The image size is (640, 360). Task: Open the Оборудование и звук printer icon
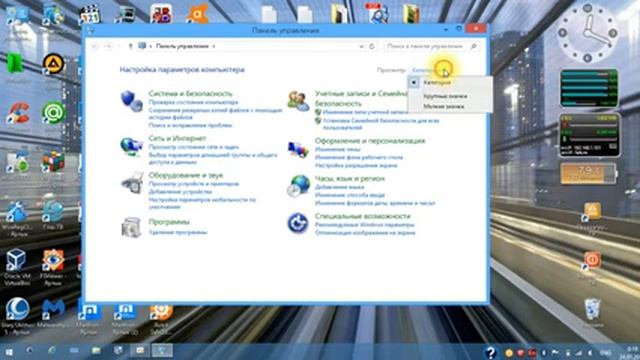pyautogui.click(x=132, y=182)
